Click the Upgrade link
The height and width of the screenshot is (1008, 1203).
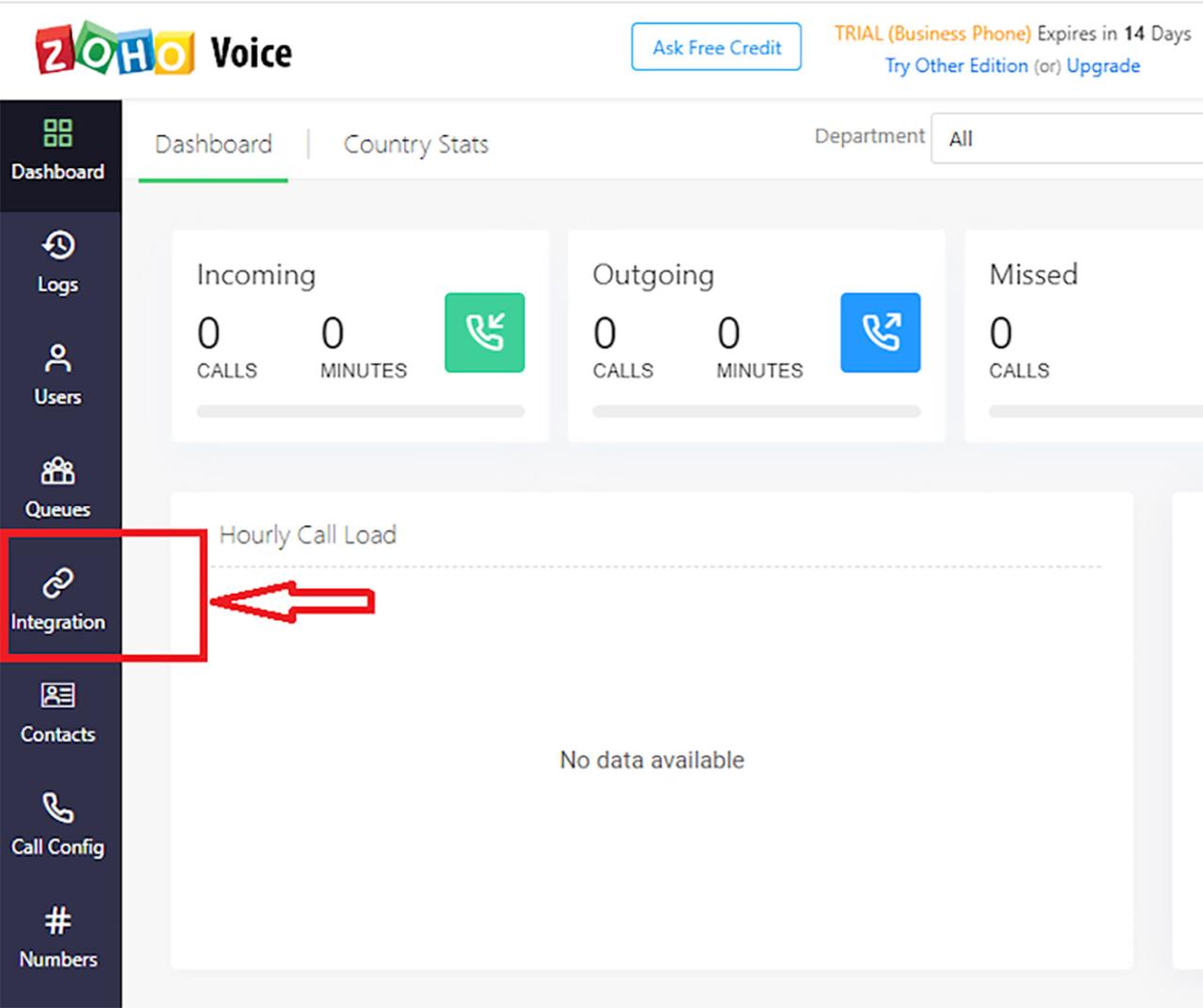[1103, 66]
